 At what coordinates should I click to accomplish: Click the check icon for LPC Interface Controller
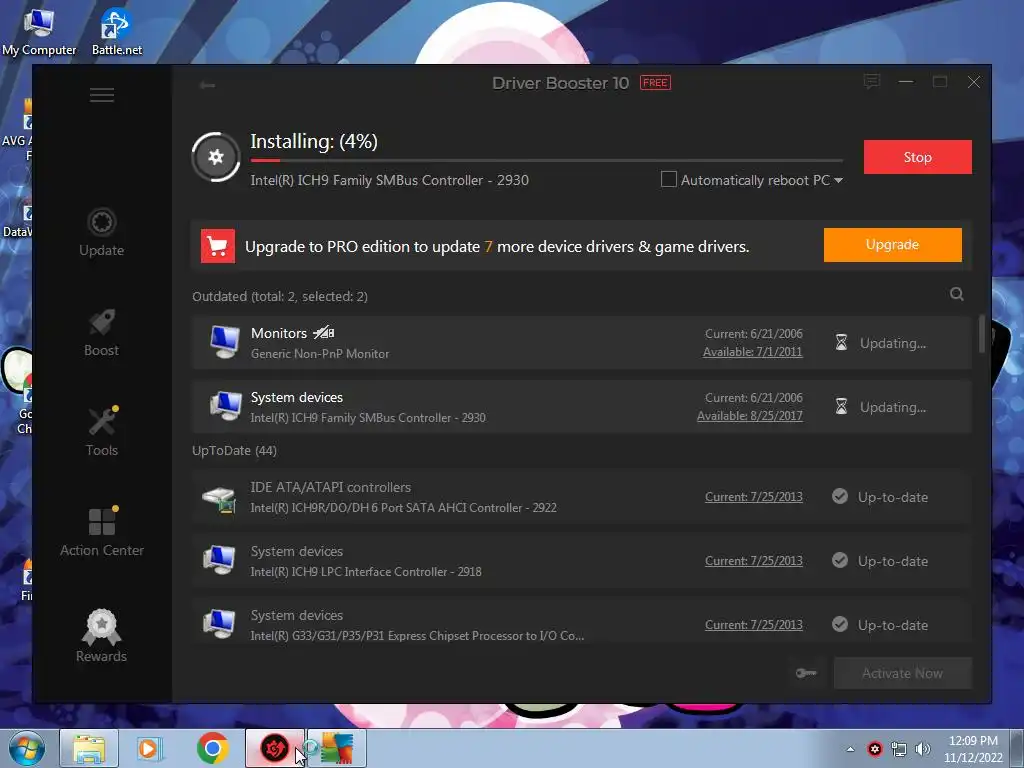(x=840, y=560)
